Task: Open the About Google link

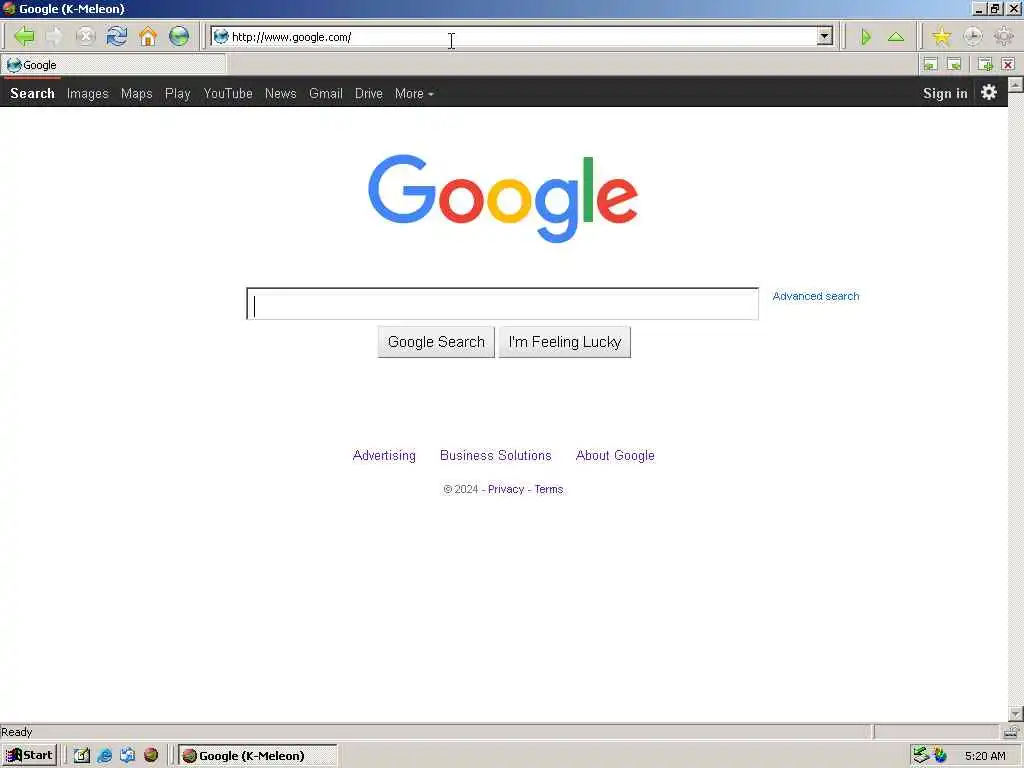Action: pos(615,455)
